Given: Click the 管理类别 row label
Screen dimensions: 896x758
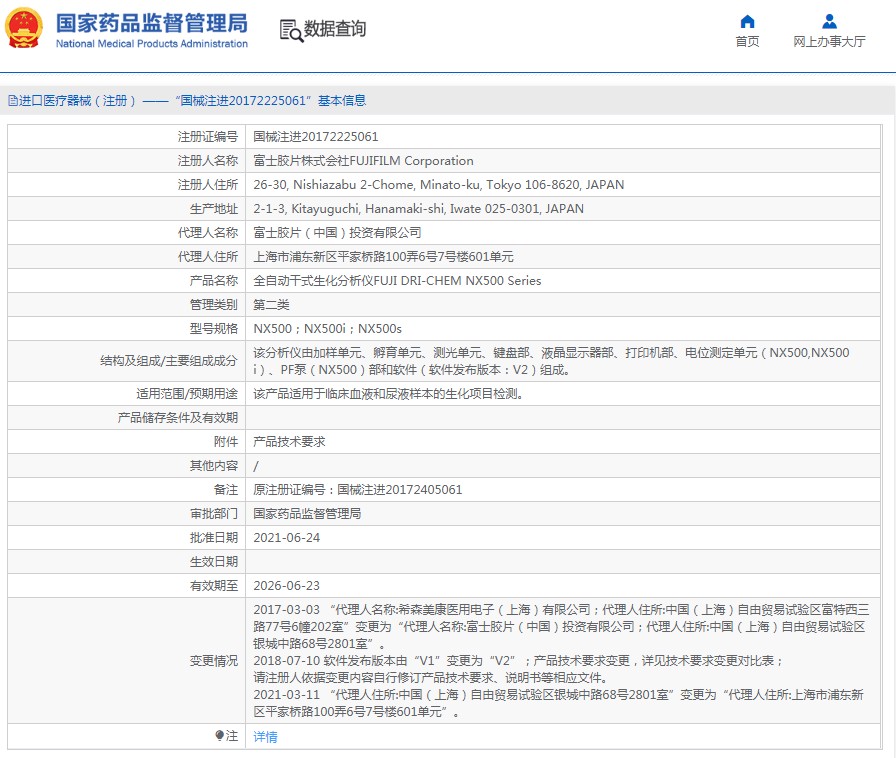Looking at the screenshot, I should pos(214,305).
